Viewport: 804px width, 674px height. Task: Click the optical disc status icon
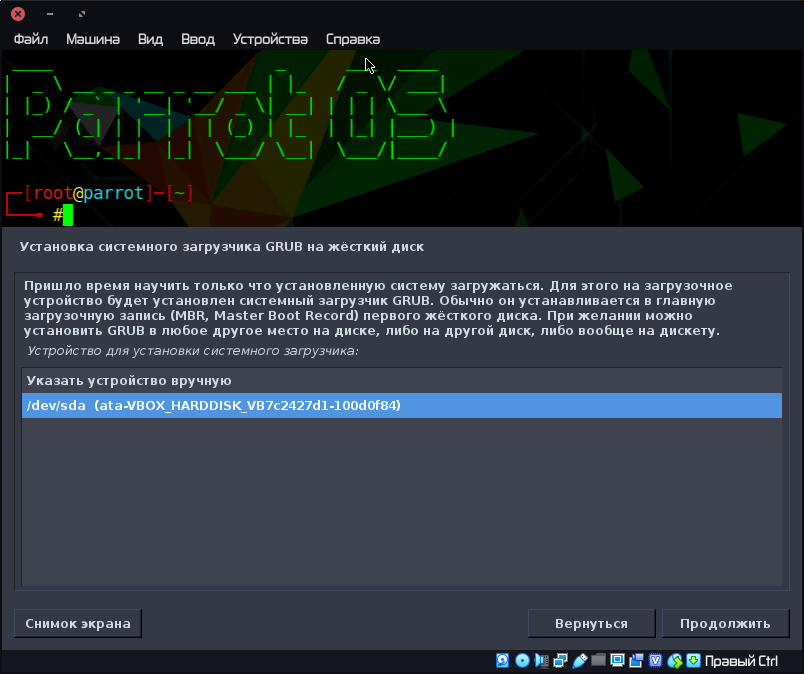[x=522, y=661]
